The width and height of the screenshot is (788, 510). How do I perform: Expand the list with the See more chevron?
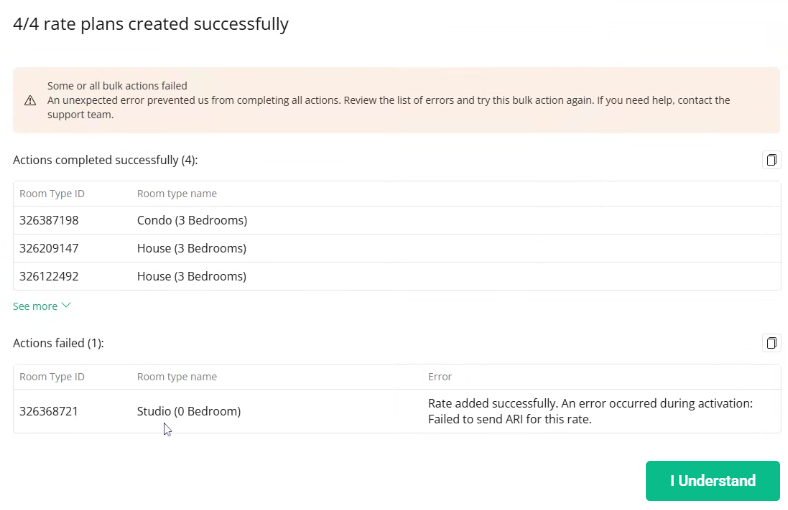(x=67, y=306)
